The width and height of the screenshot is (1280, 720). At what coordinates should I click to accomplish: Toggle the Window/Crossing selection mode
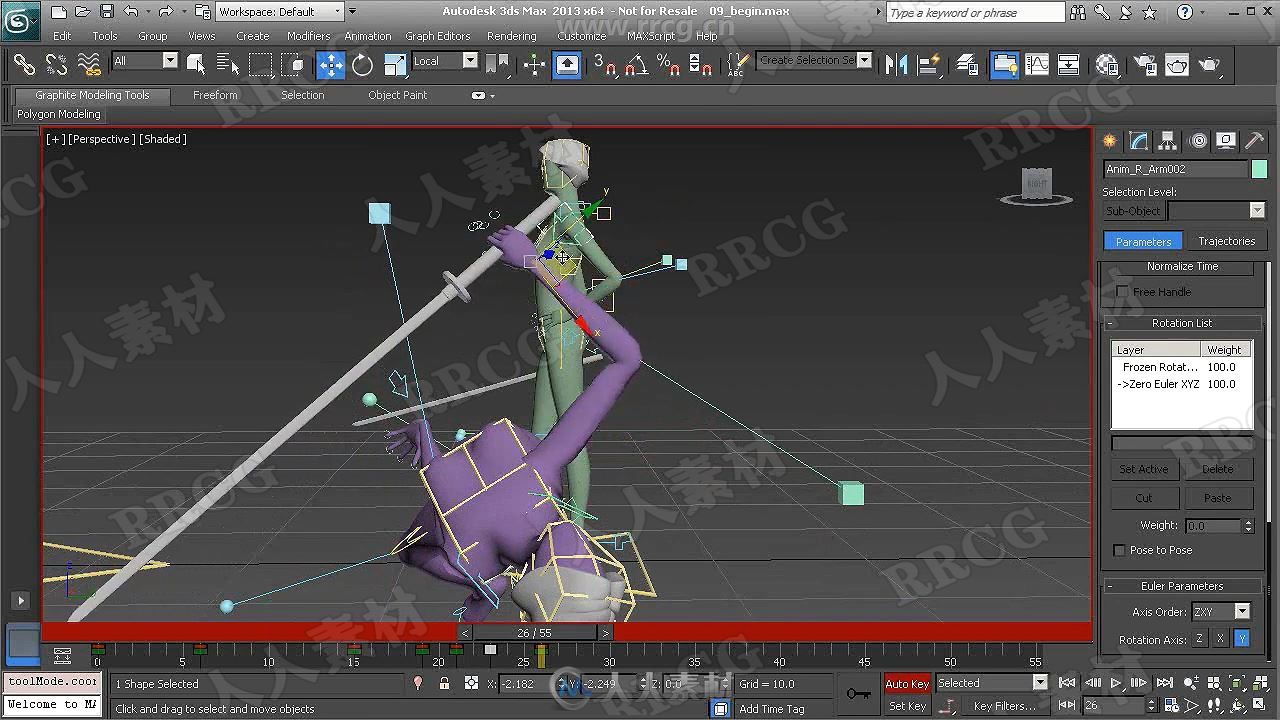point(294,65)
